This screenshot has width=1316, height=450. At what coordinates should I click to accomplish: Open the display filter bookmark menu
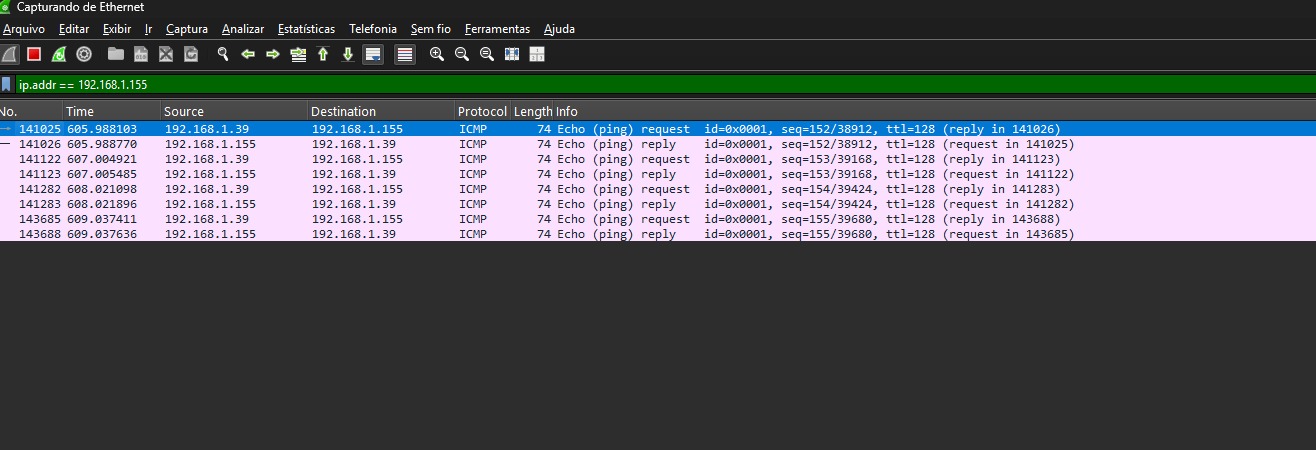coord(7,85)
